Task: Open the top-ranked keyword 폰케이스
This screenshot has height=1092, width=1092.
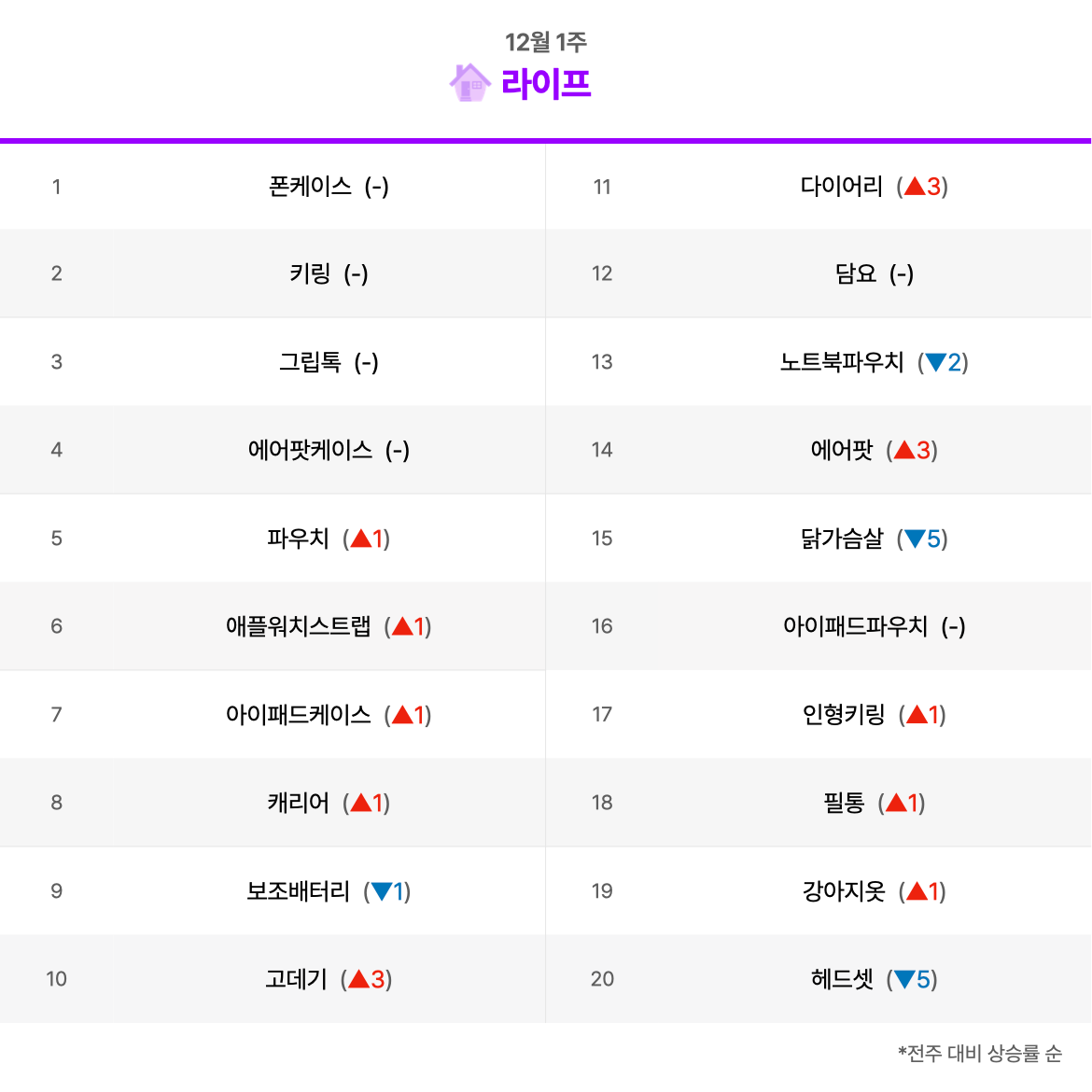Action: (311, 187)
